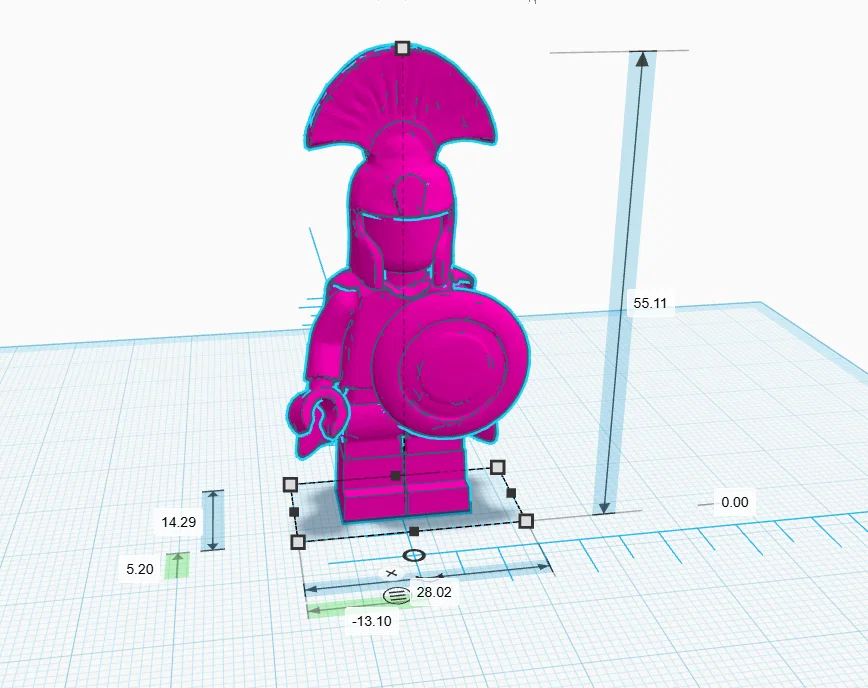Viewport: 868px width, 688px height.
Task: Click the white height handle atop helmet crest
Action: (x=402, y=48)
